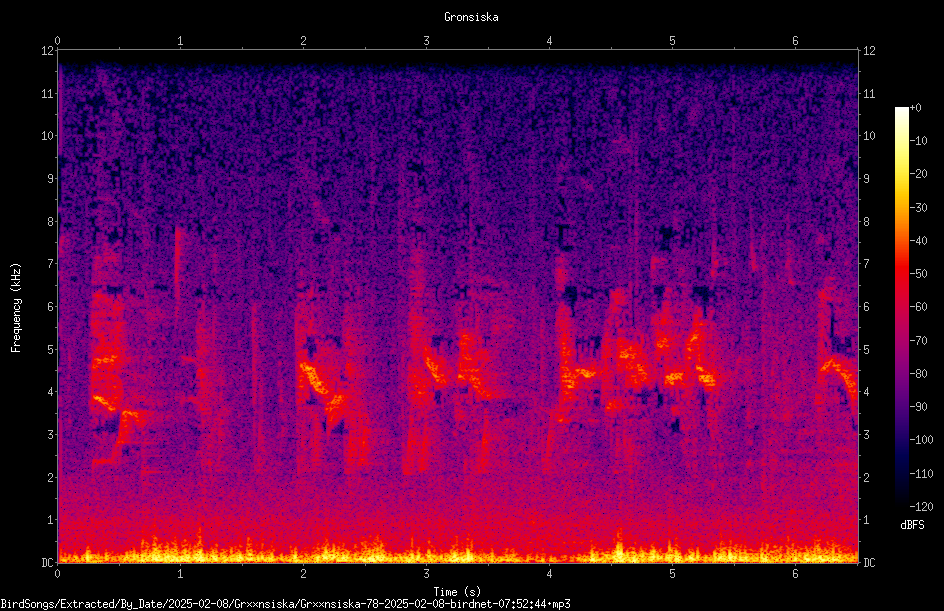Click the 4 kHz label on left axis
The image size is (944, 611).
(x=51, y=392)
